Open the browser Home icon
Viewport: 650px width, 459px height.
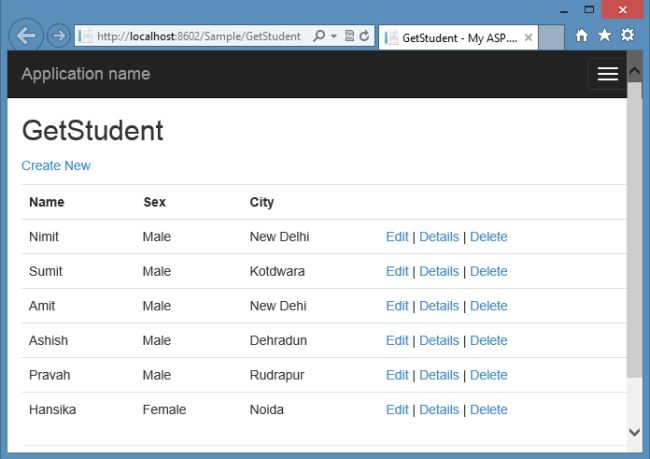[x=582, y=35]
